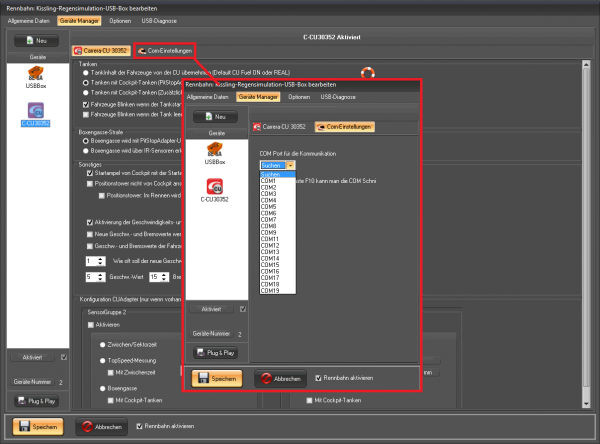Click the Plug & Play button in the background window
600x444 pixels.
point(37,401)
